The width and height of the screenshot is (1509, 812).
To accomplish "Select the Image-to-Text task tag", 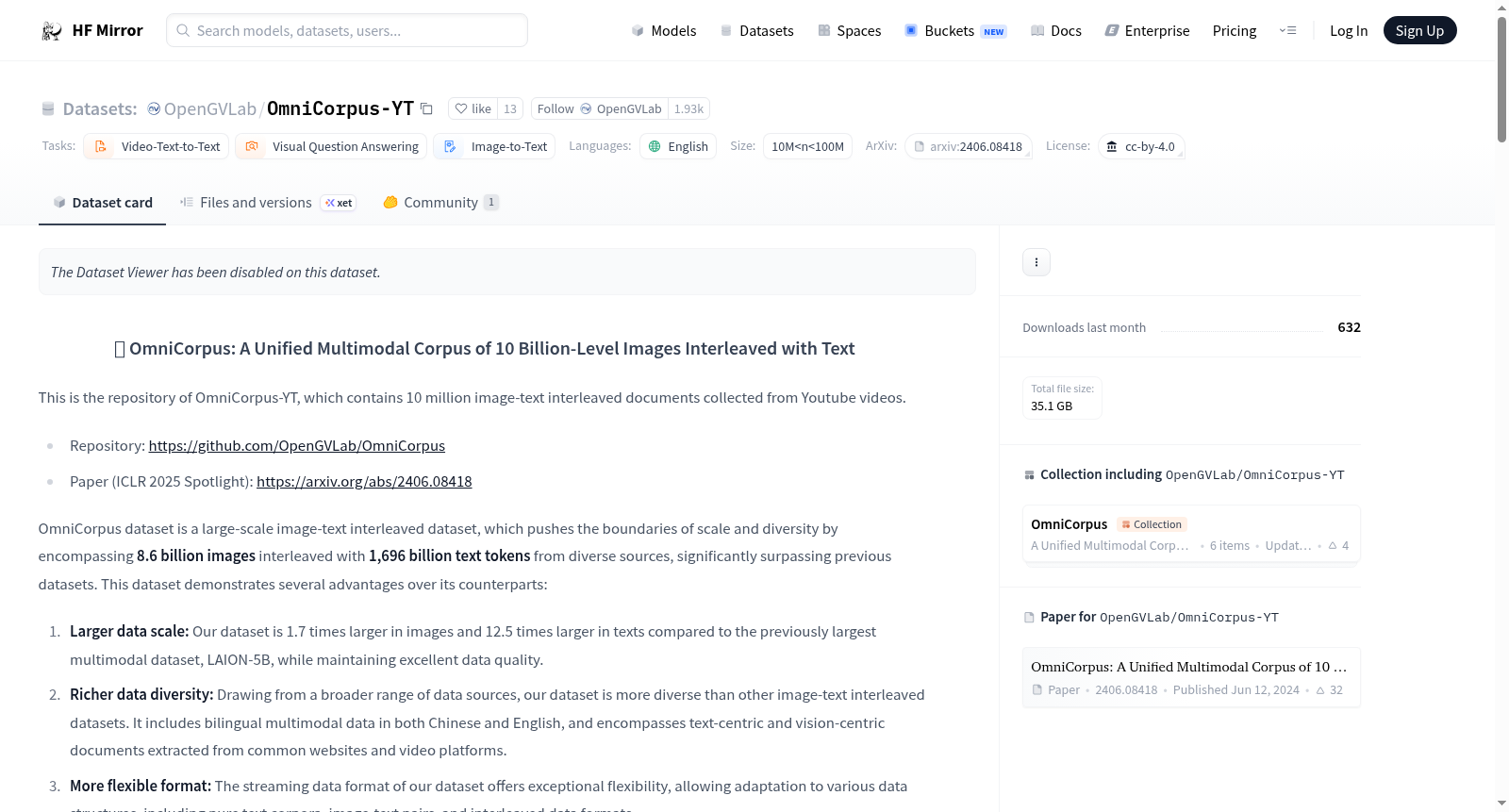I will click(x=494, y=146).
